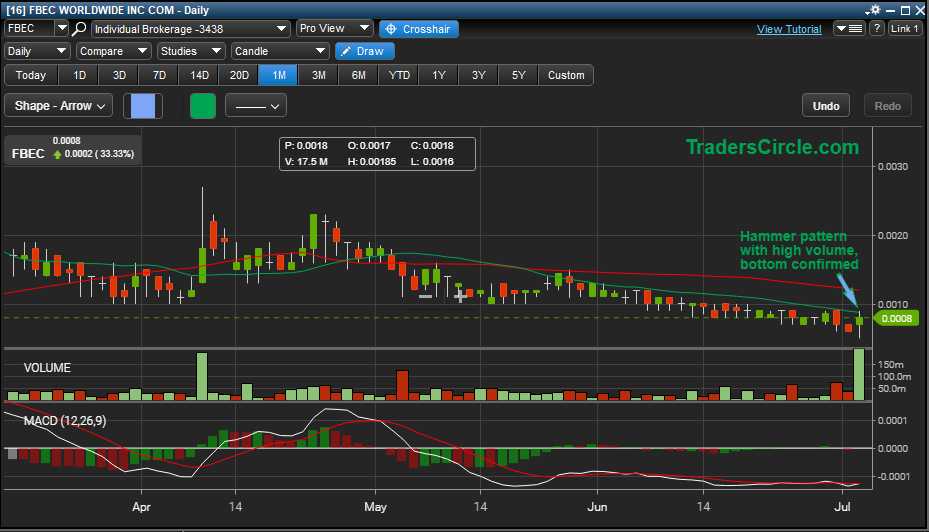Viewport: 929px width, 532px height.
Task: Select the Custom time range
Action: click(x=566, y=75)
